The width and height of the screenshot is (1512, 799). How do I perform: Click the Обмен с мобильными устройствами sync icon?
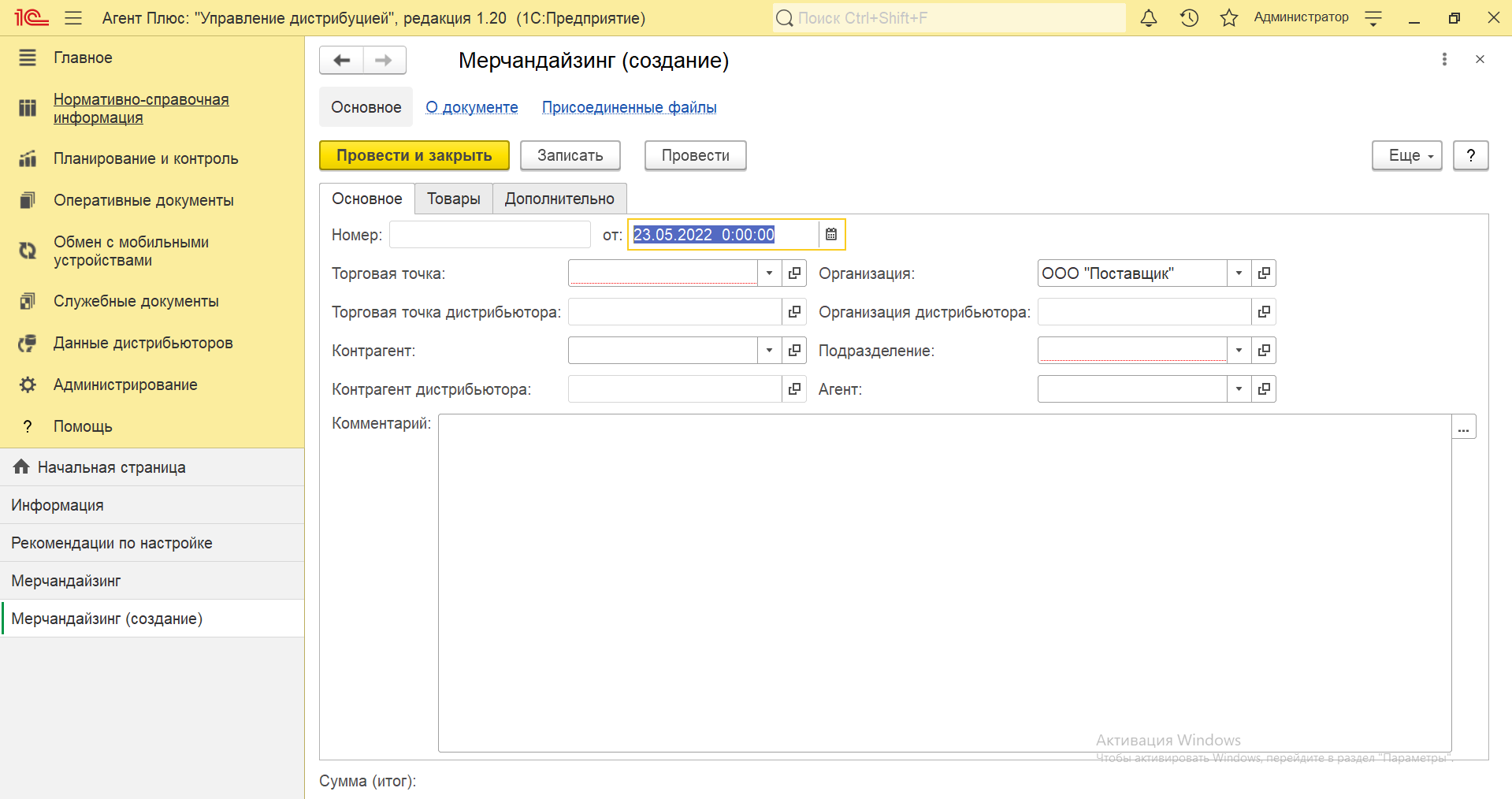(x=28, y=251)
